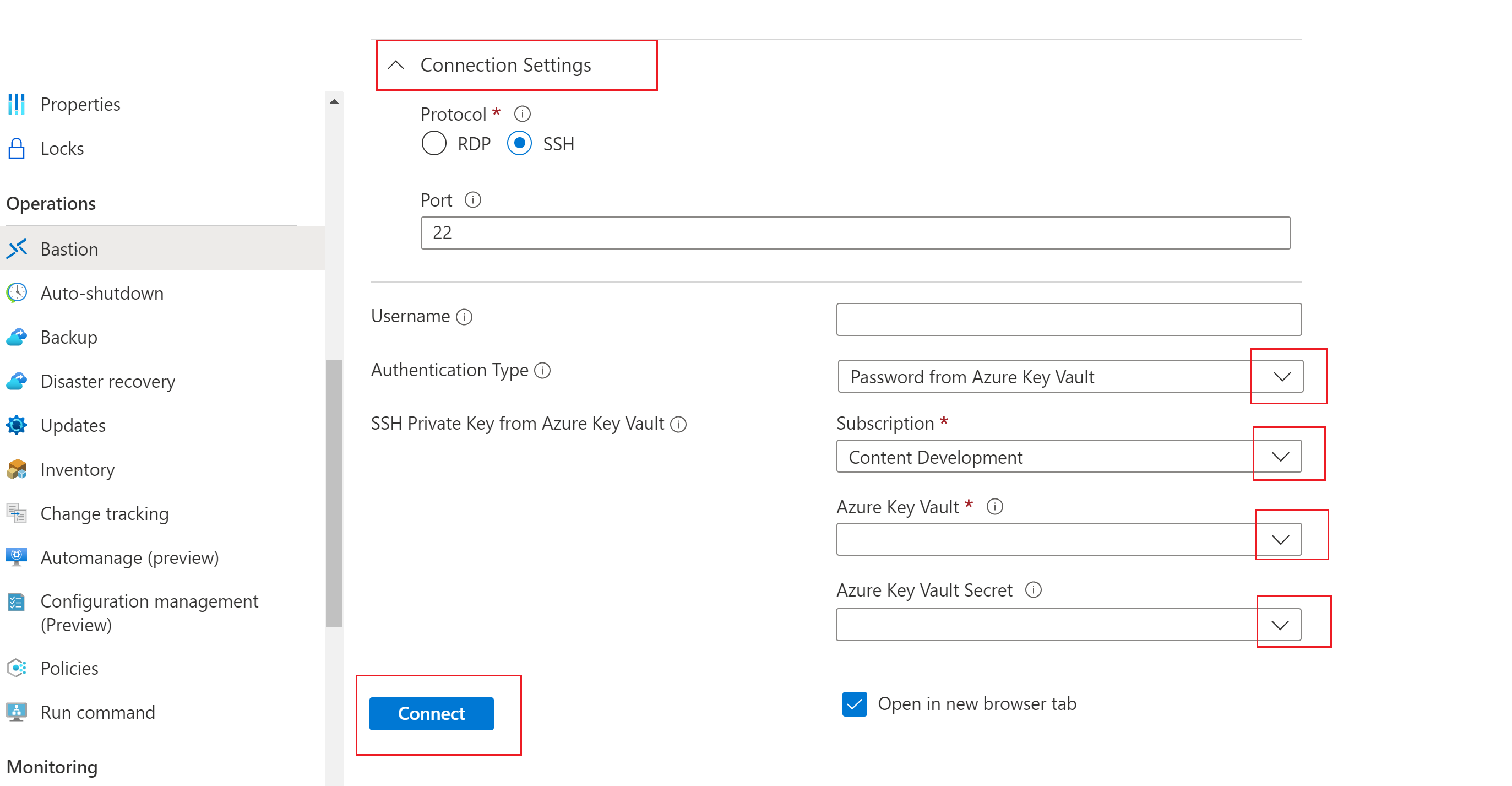
Task: Click the Backup icon in Operations
Action: pos(19,336)
